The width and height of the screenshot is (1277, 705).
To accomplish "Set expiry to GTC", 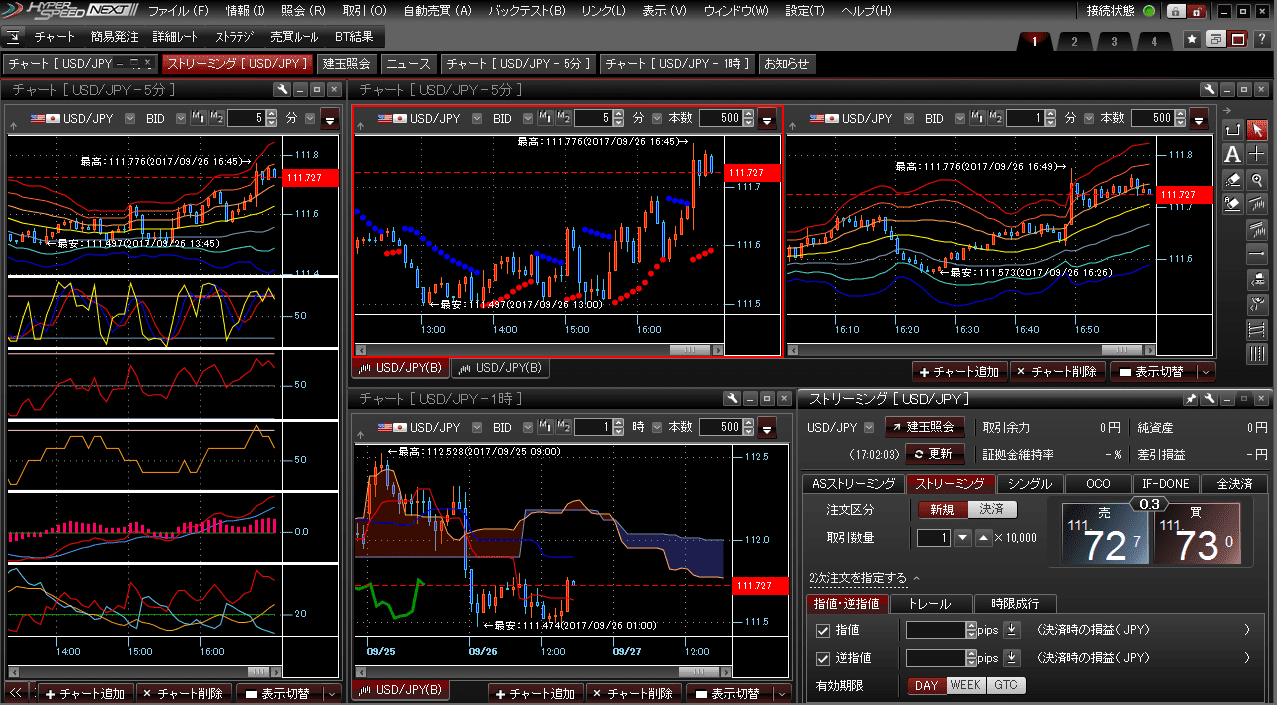I will [1006, 686].
